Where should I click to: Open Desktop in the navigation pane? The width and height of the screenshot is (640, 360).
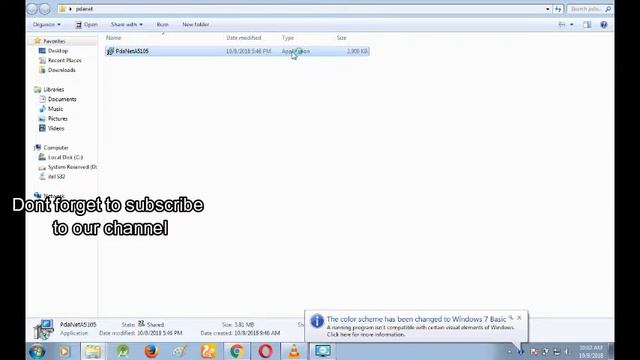[58, 51]
